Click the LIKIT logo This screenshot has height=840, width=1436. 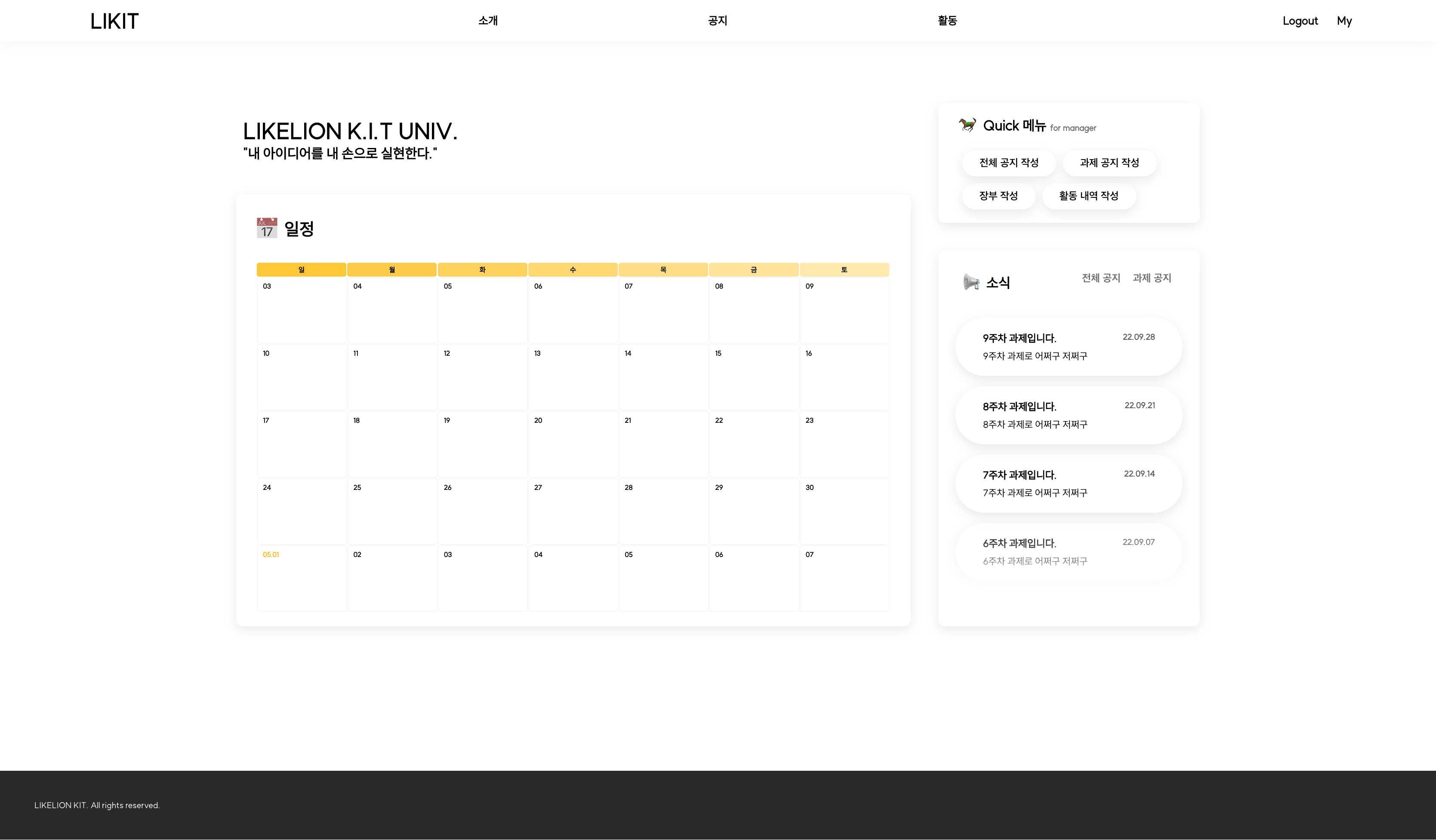tap(114, 21)
